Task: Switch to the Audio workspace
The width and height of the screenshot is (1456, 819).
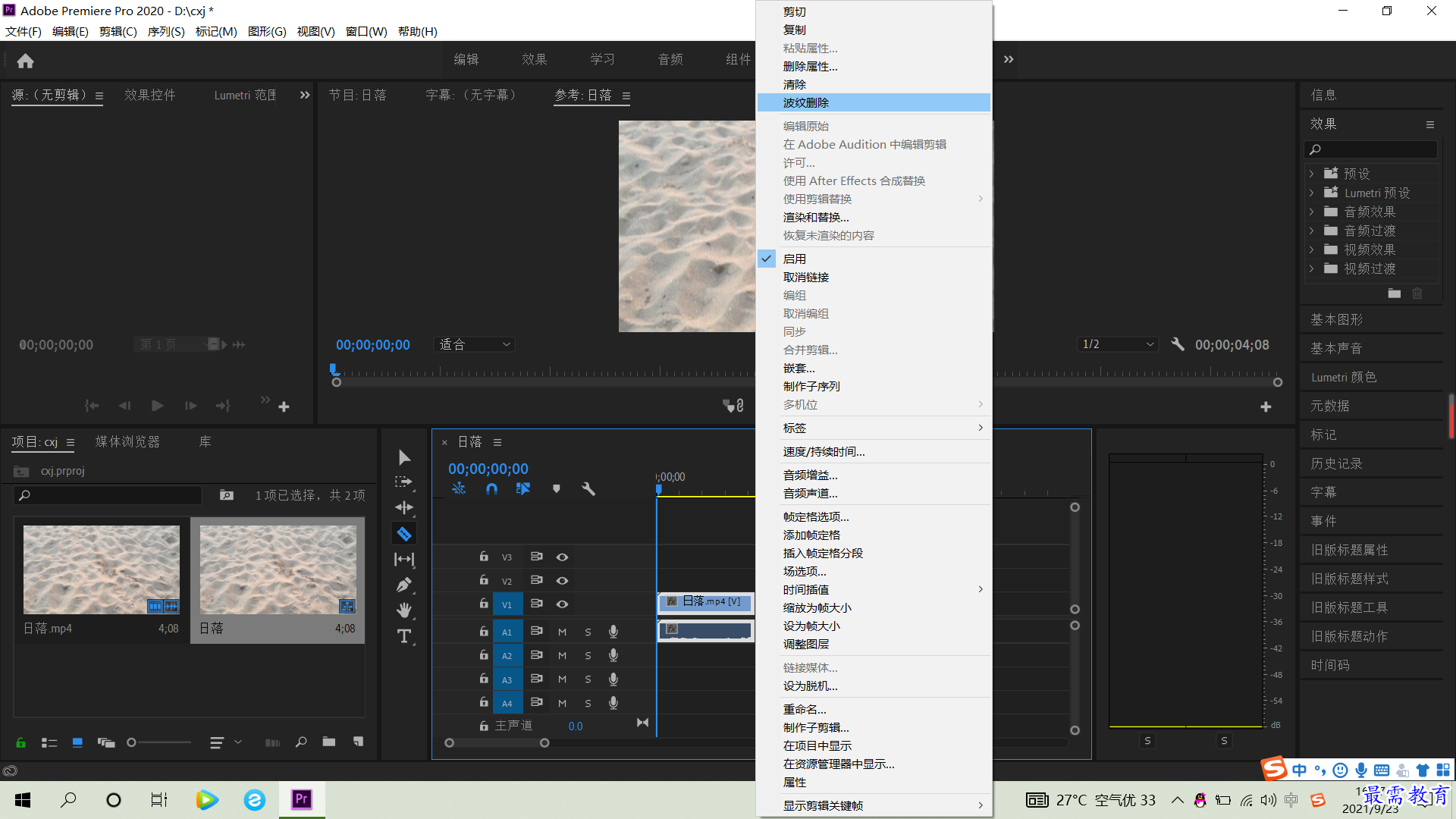Action: [x=670, y=59]
